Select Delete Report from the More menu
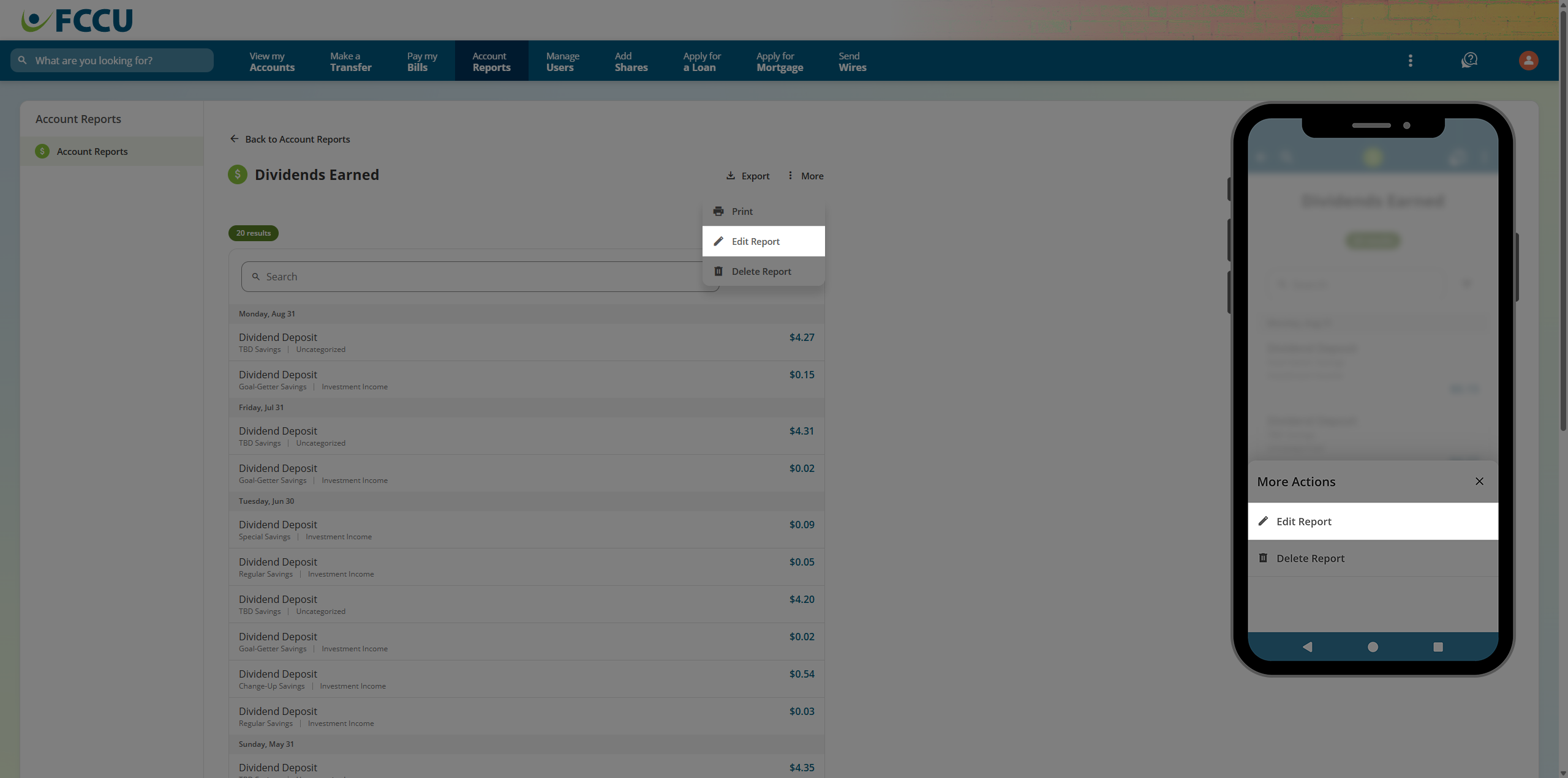The height and width of the screenshot is (778, 1568). [763, 271]
